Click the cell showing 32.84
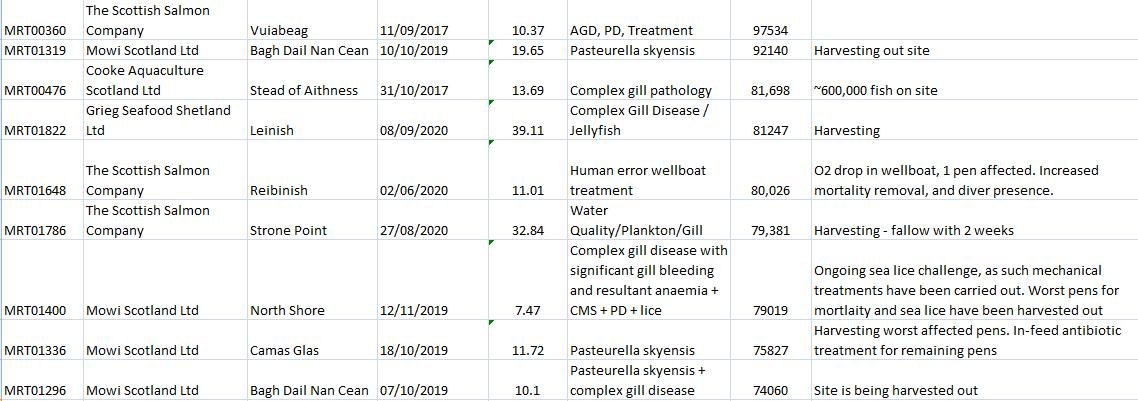The height and width of the screenshot is (401, 1138). (527, 230)
